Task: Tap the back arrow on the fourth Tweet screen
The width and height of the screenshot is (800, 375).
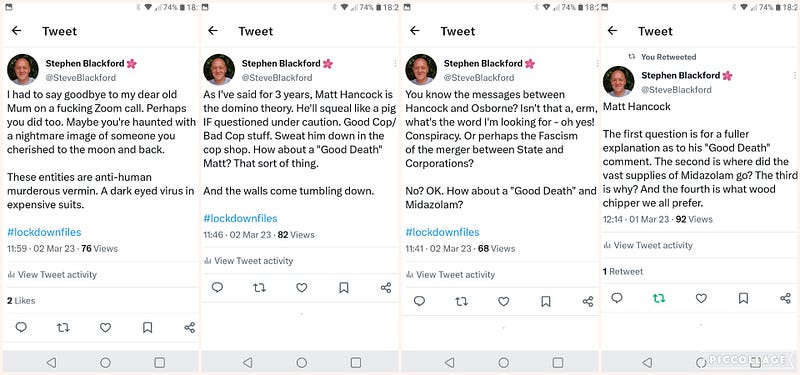Action: tap(612, 31)
